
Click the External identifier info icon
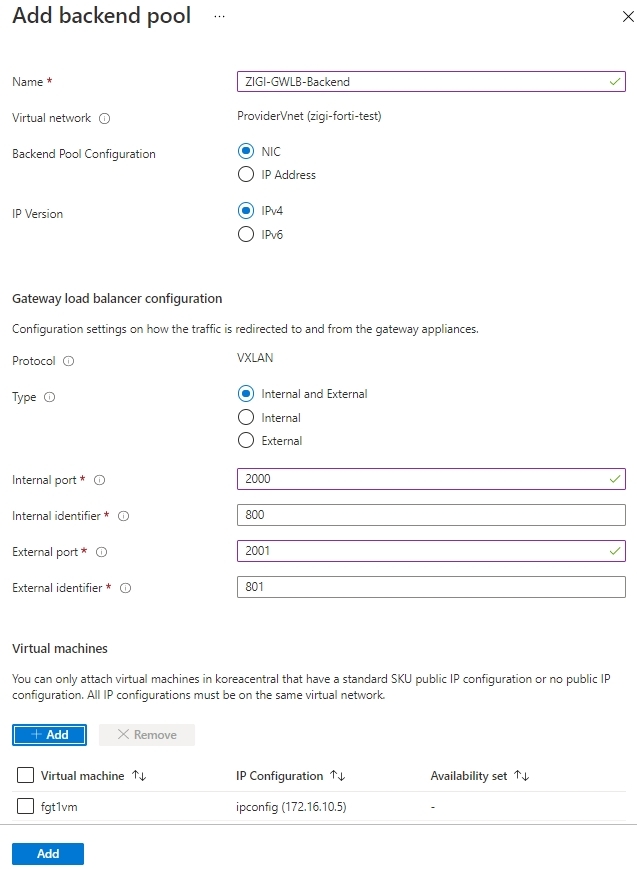(126, 589)
